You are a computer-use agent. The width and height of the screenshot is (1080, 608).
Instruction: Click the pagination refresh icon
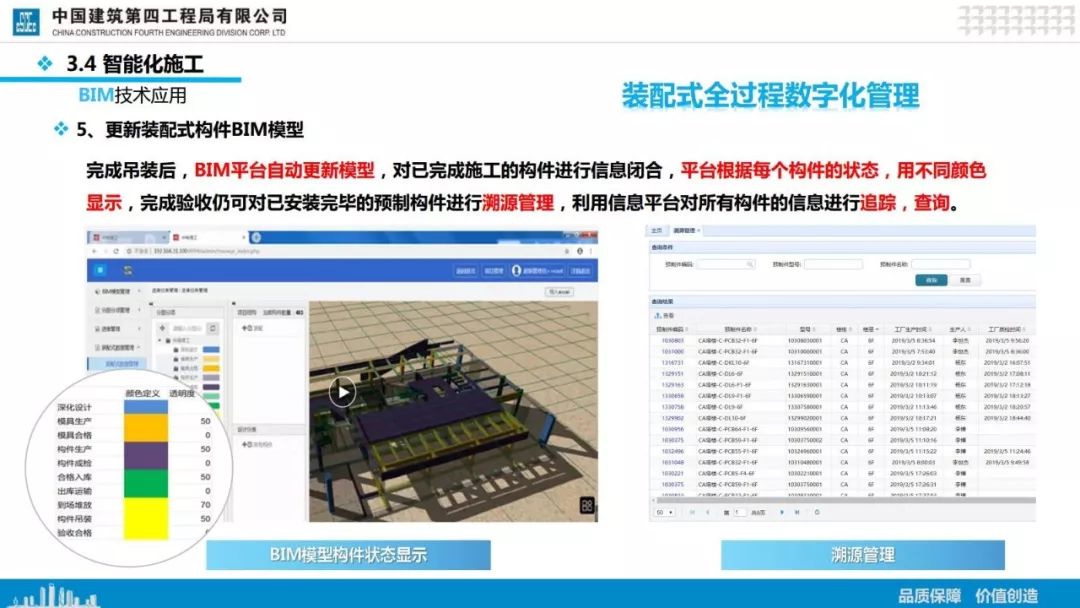(817, 512)
